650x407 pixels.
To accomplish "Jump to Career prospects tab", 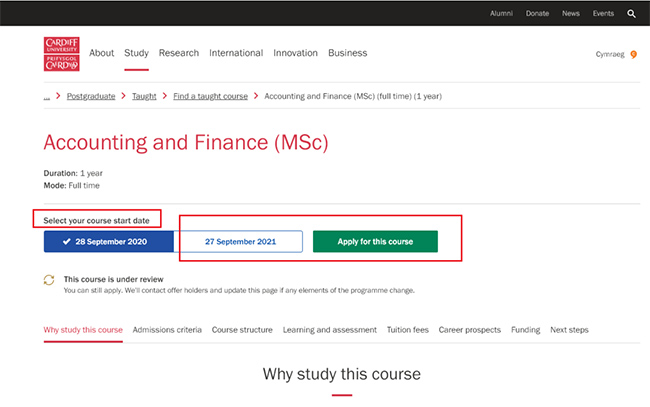I will (x=469, y=329).
